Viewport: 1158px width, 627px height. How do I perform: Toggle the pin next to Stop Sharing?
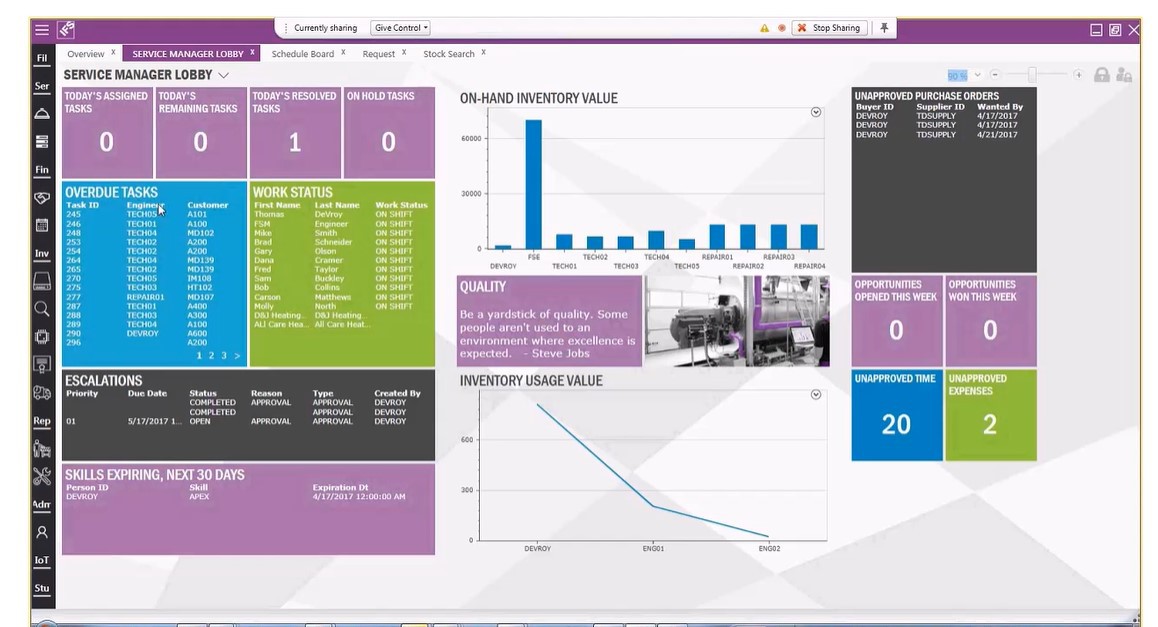pos(884,28)
